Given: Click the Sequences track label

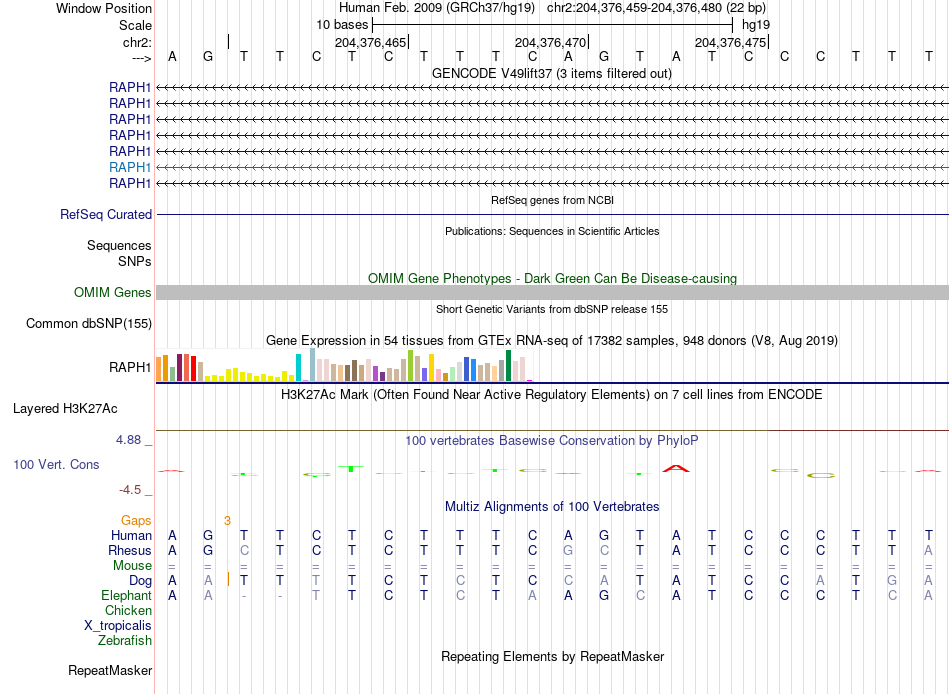Looking at the screenshot, I should (x=119, y=245).
